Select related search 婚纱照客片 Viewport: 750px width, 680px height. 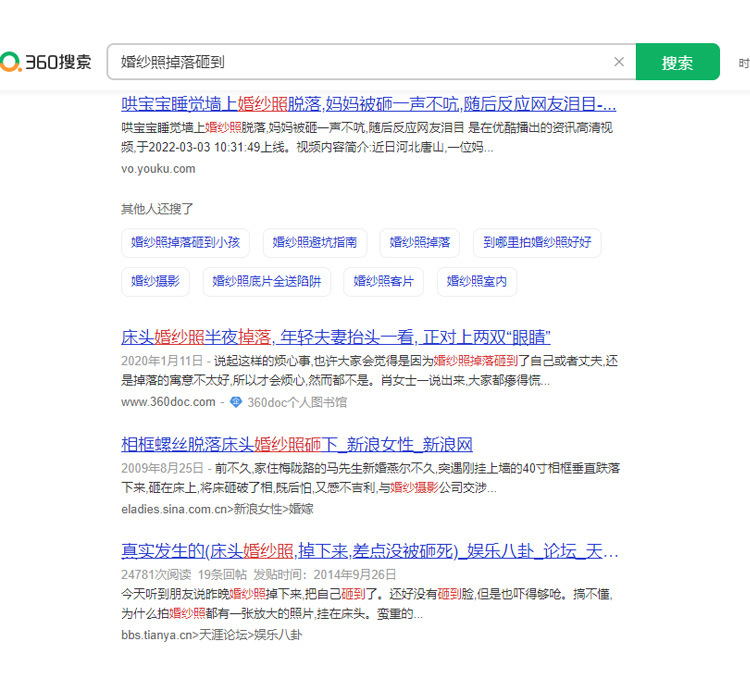coord(384,282)
